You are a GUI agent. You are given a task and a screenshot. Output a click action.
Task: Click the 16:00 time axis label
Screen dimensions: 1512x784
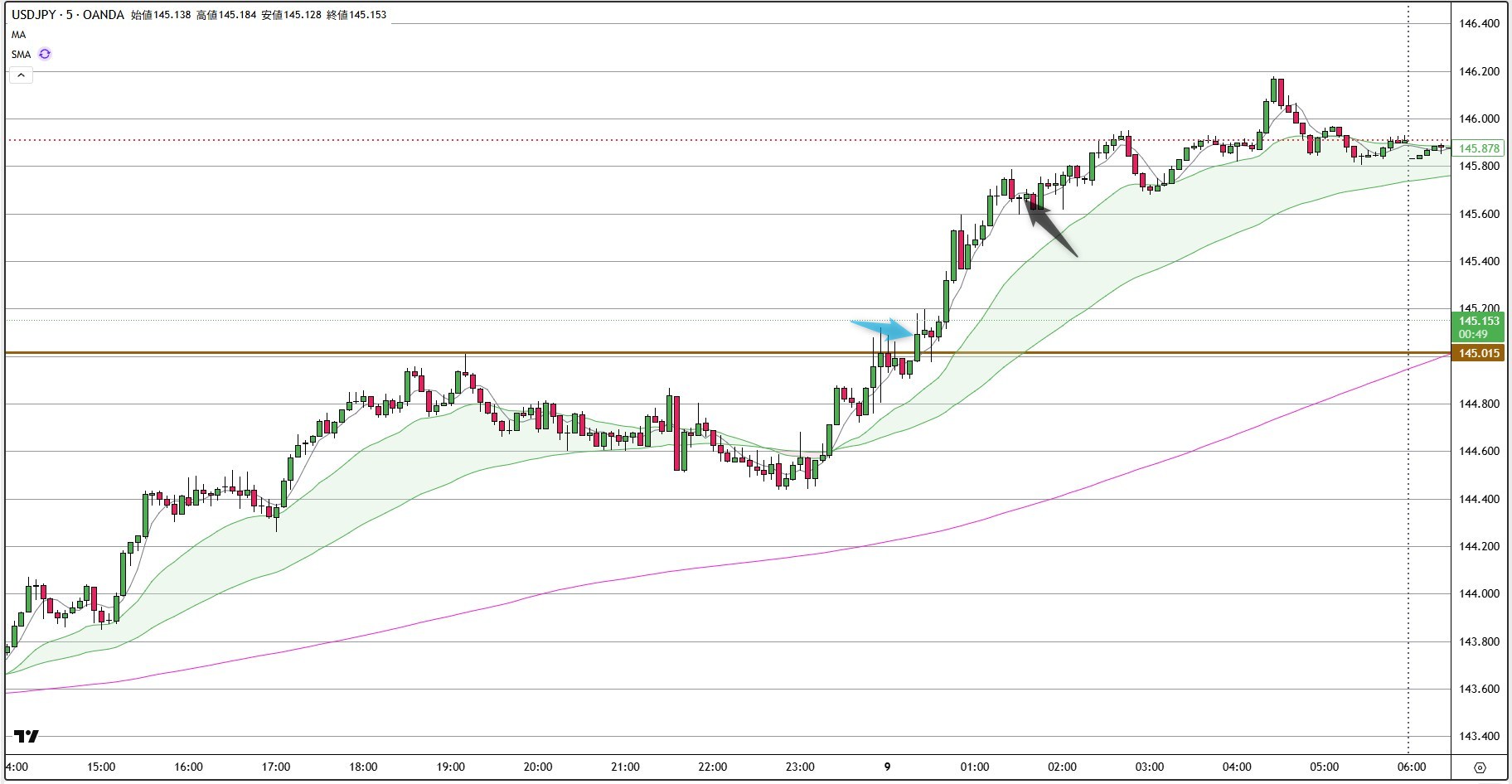point(189,767)
